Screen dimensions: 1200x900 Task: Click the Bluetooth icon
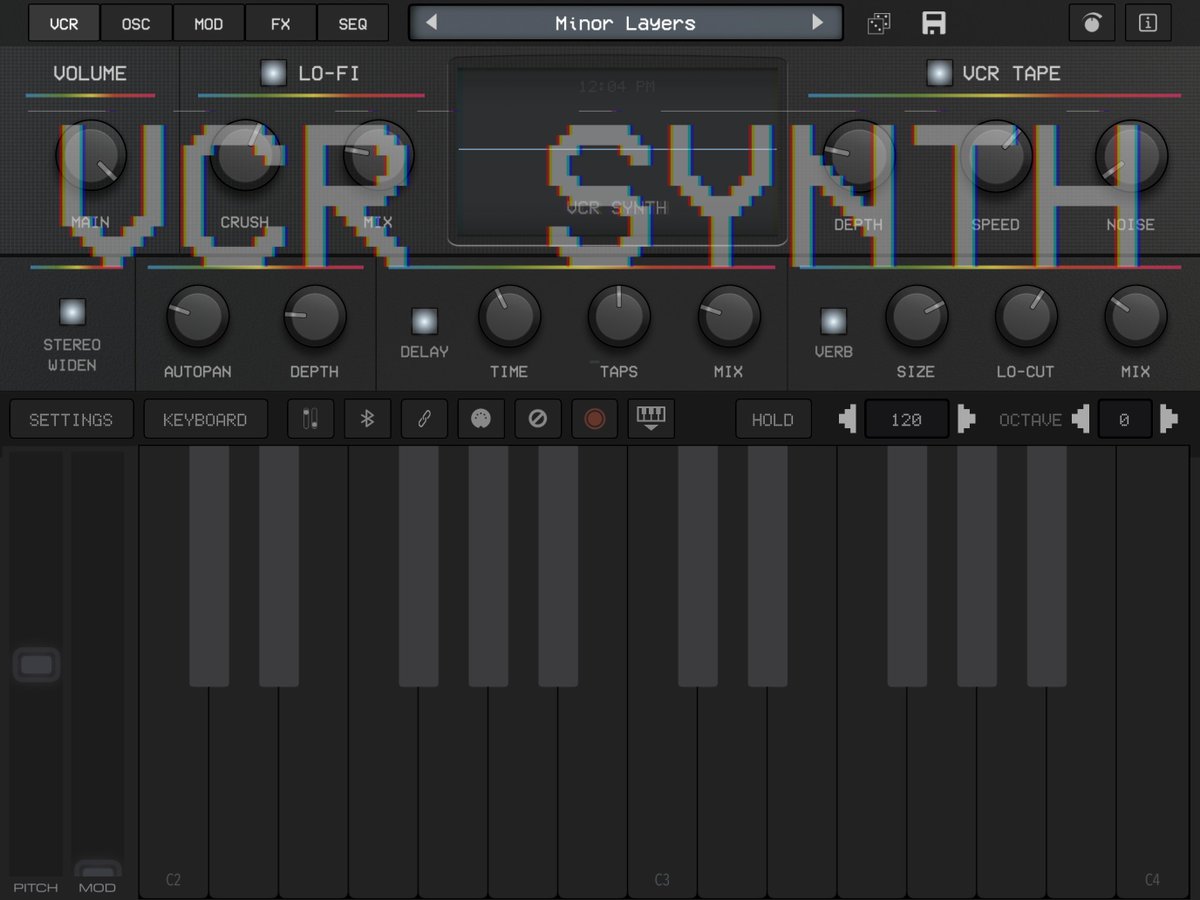coord(367,420)
